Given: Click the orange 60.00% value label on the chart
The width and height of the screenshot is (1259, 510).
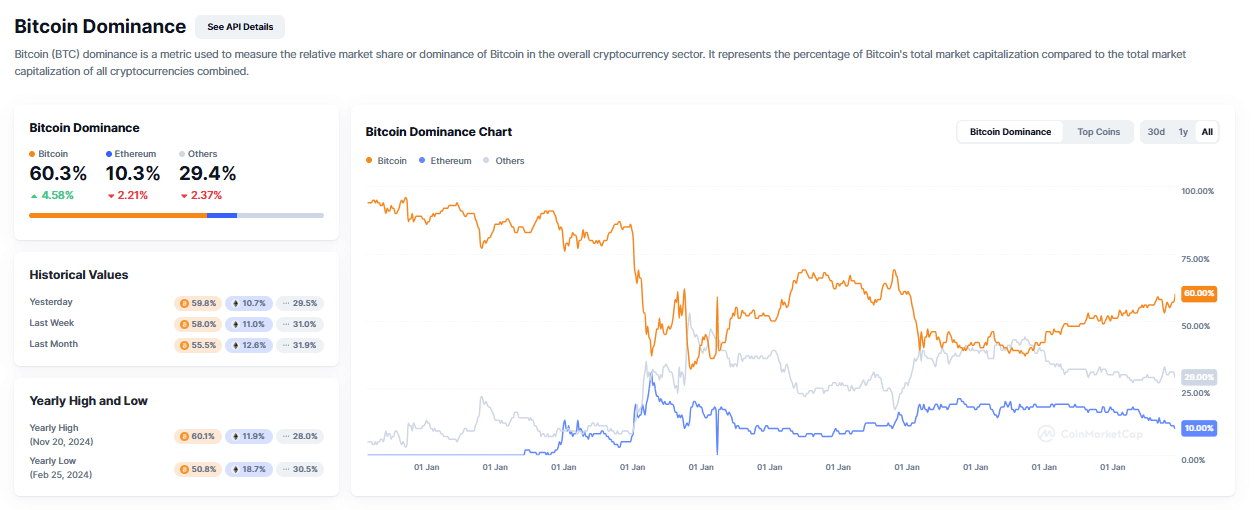Looking at the screenshot, I should 1198,293.
